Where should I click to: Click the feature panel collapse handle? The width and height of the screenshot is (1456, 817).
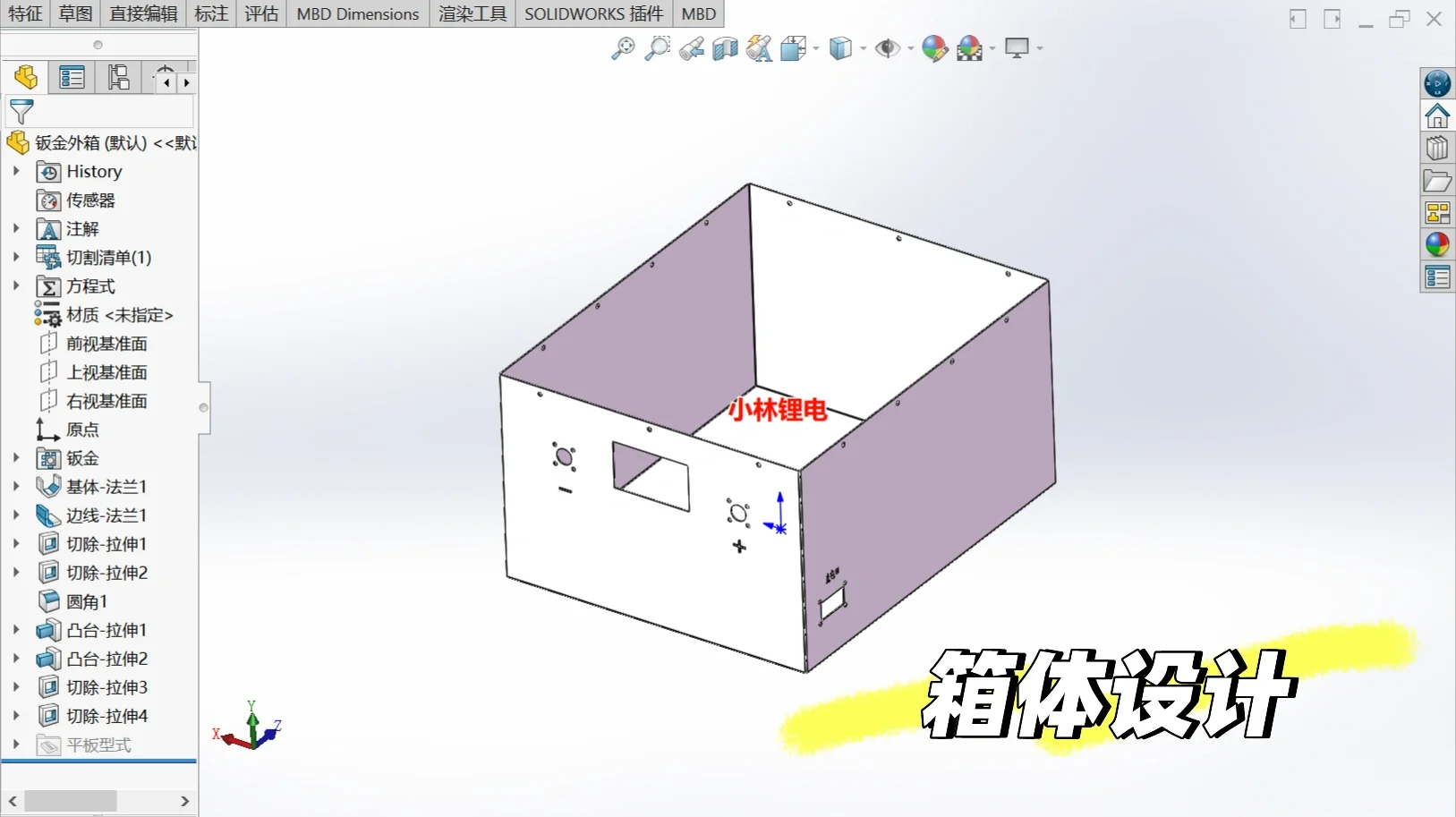[x=204, y=408]
